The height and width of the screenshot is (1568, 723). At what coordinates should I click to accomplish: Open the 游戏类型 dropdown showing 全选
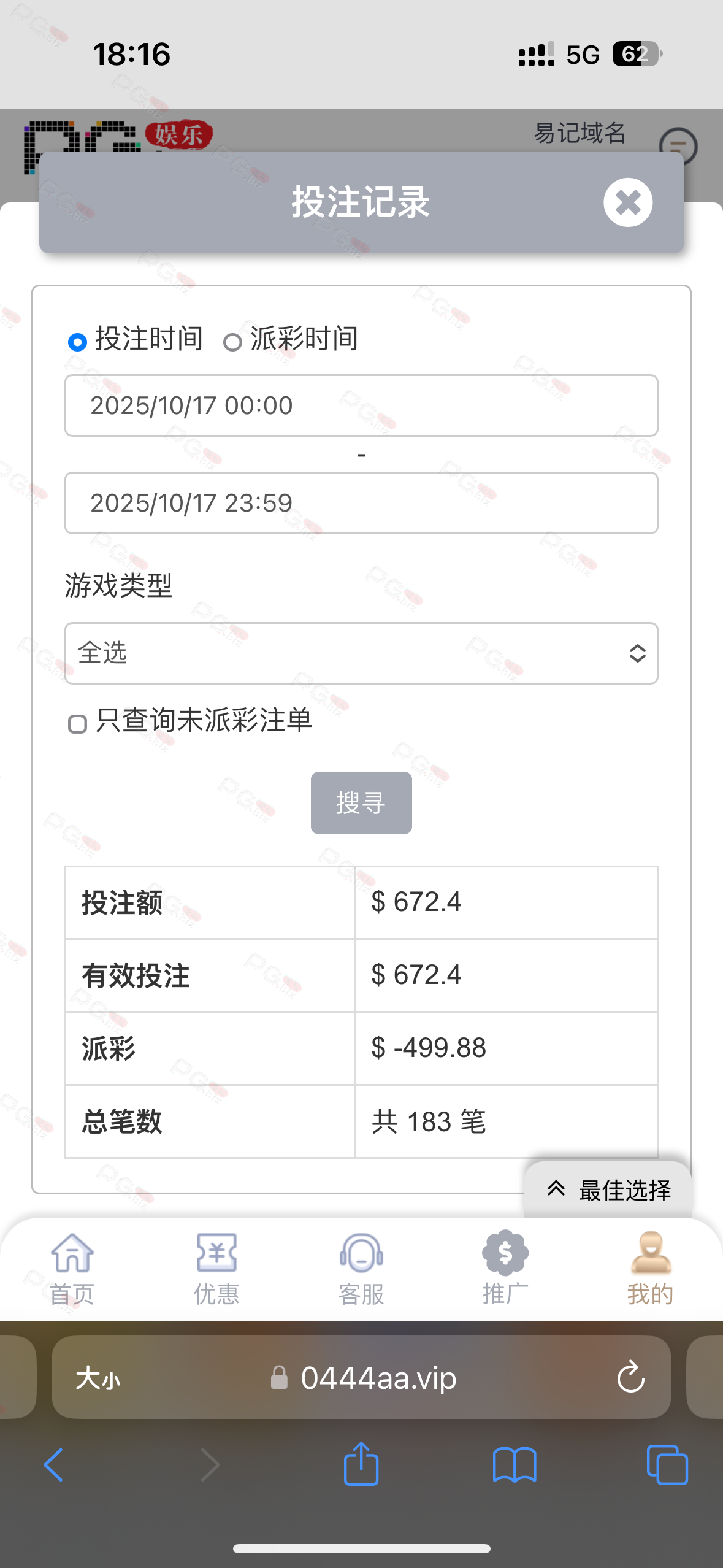(361, 653)
